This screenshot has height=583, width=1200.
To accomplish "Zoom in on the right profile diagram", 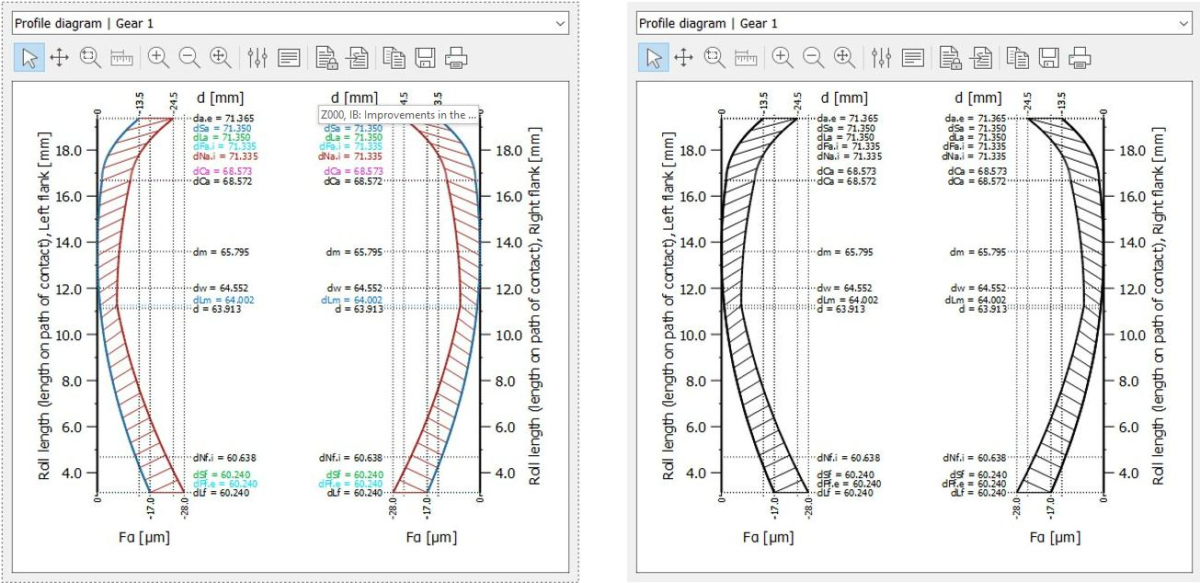I will (x=782, y=58).
